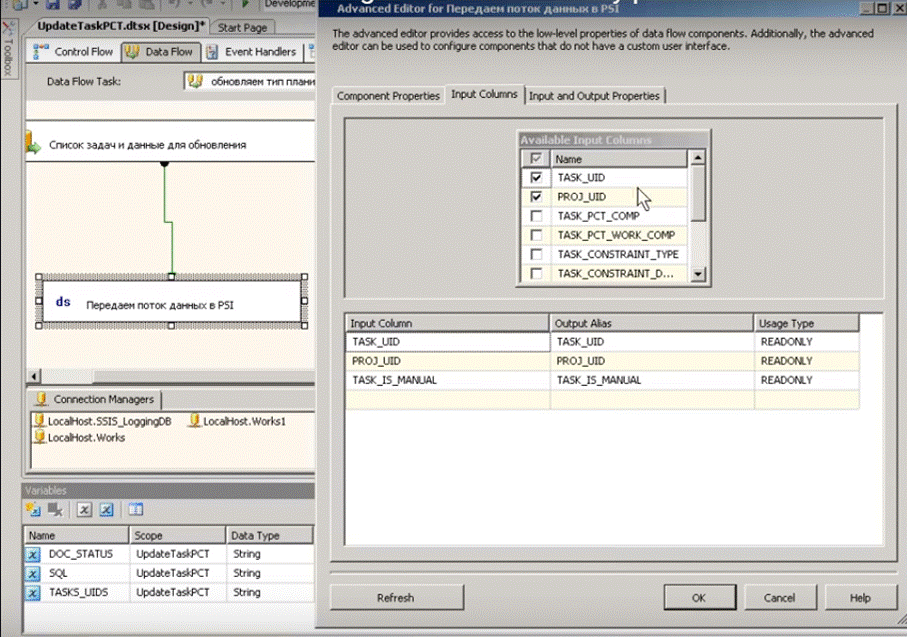Viewport: 907px width, 637px height.
Task: Select the SQL variable name
Action: (x=58, y=573)
